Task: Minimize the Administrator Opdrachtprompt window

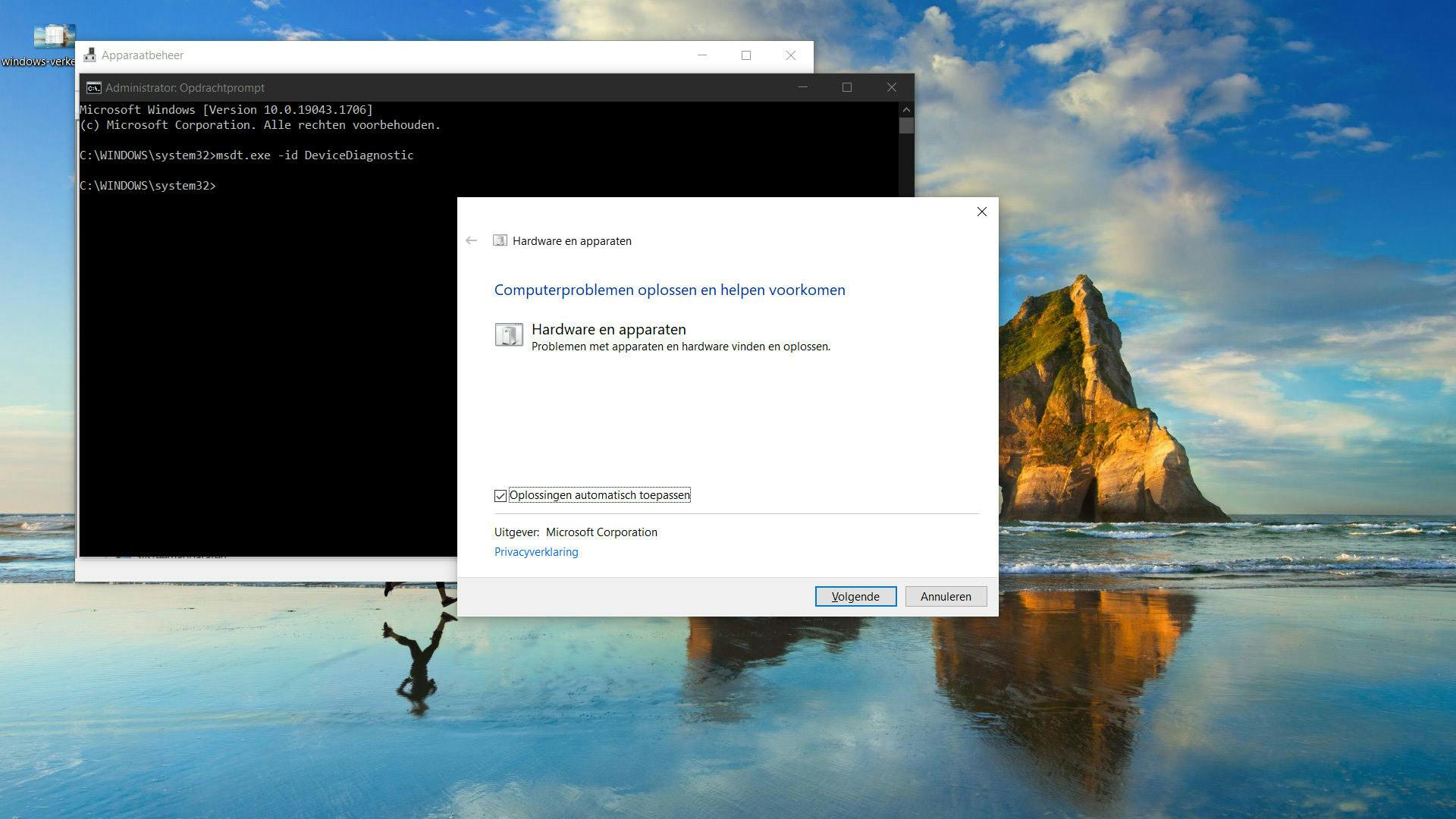Action: [x=802, y=88]
